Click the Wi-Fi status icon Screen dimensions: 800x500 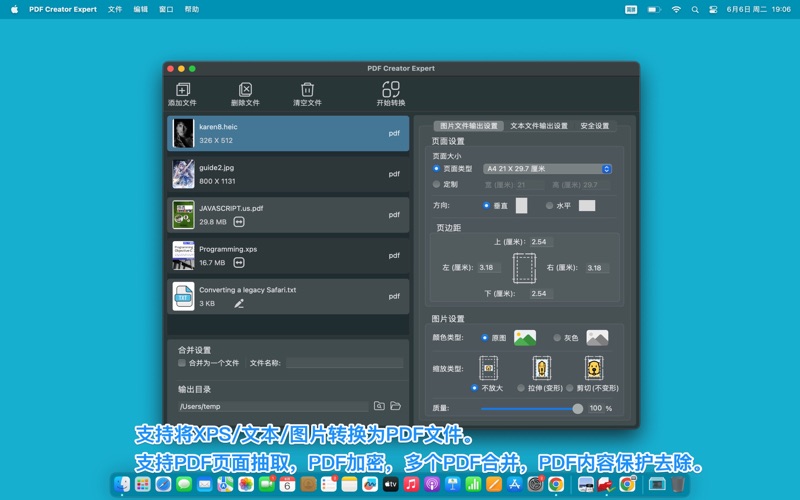point(676,9)
